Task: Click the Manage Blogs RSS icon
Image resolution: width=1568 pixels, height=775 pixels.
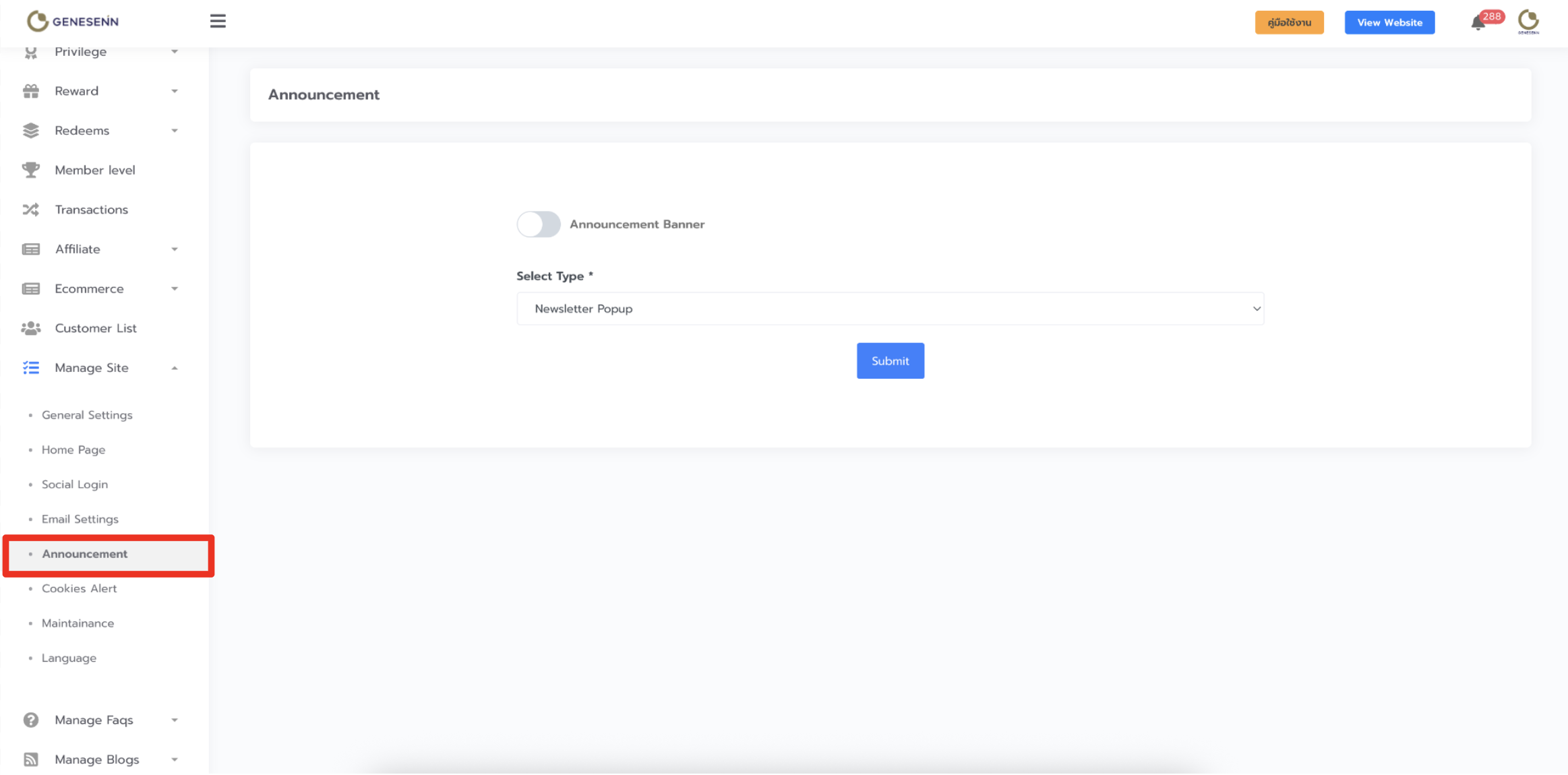Action: (31, 759)
